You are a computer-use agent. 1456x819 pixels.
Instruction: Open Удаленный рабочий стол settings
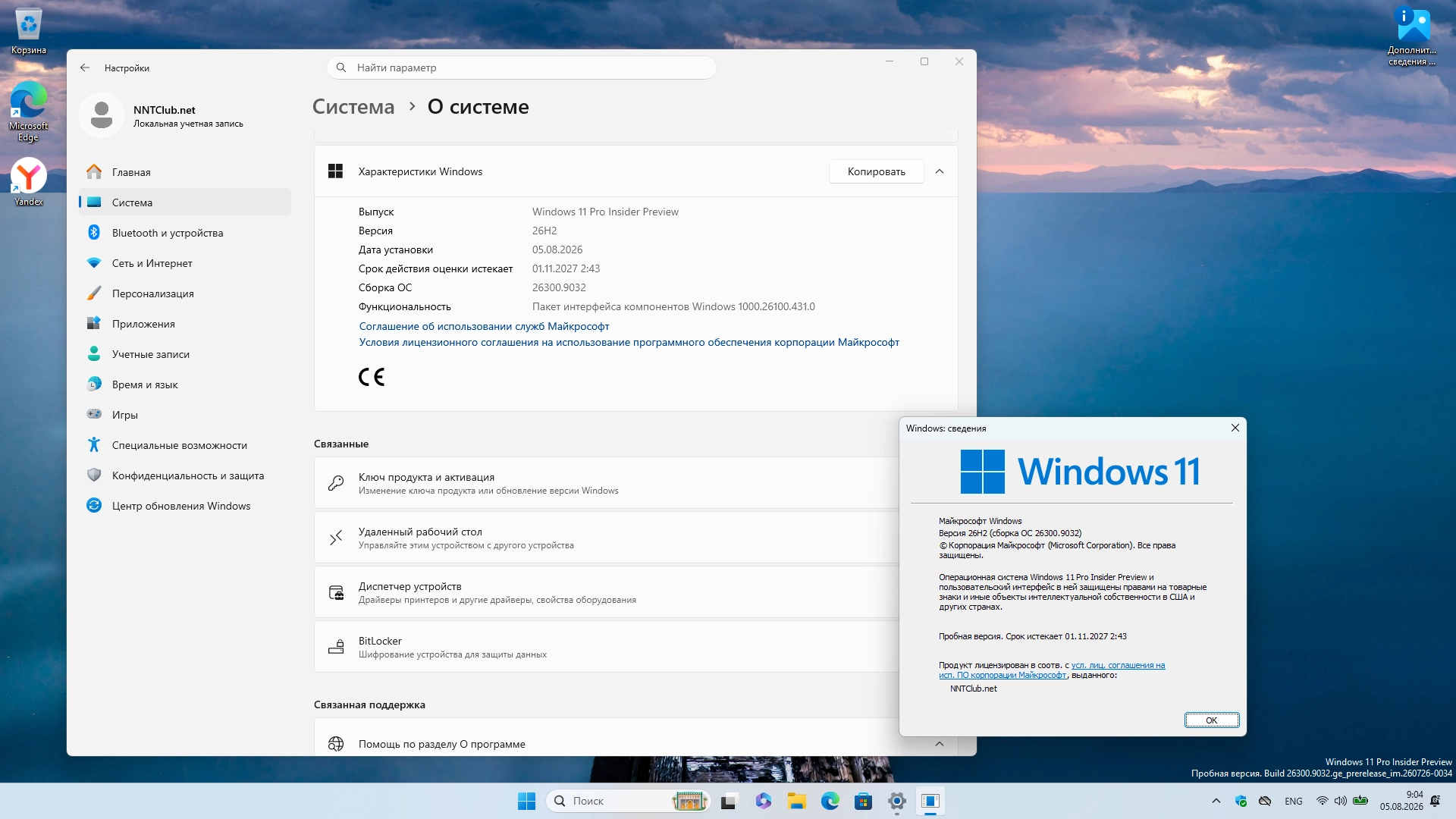pos(607,538)
